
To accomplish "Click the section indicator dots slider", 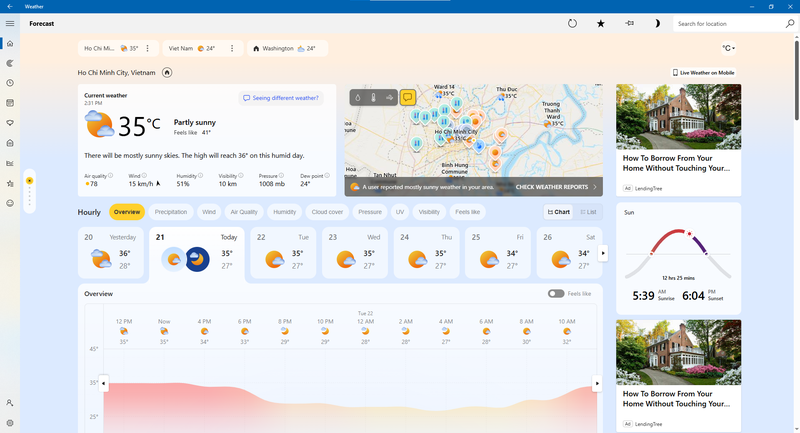I will [30, 191].
